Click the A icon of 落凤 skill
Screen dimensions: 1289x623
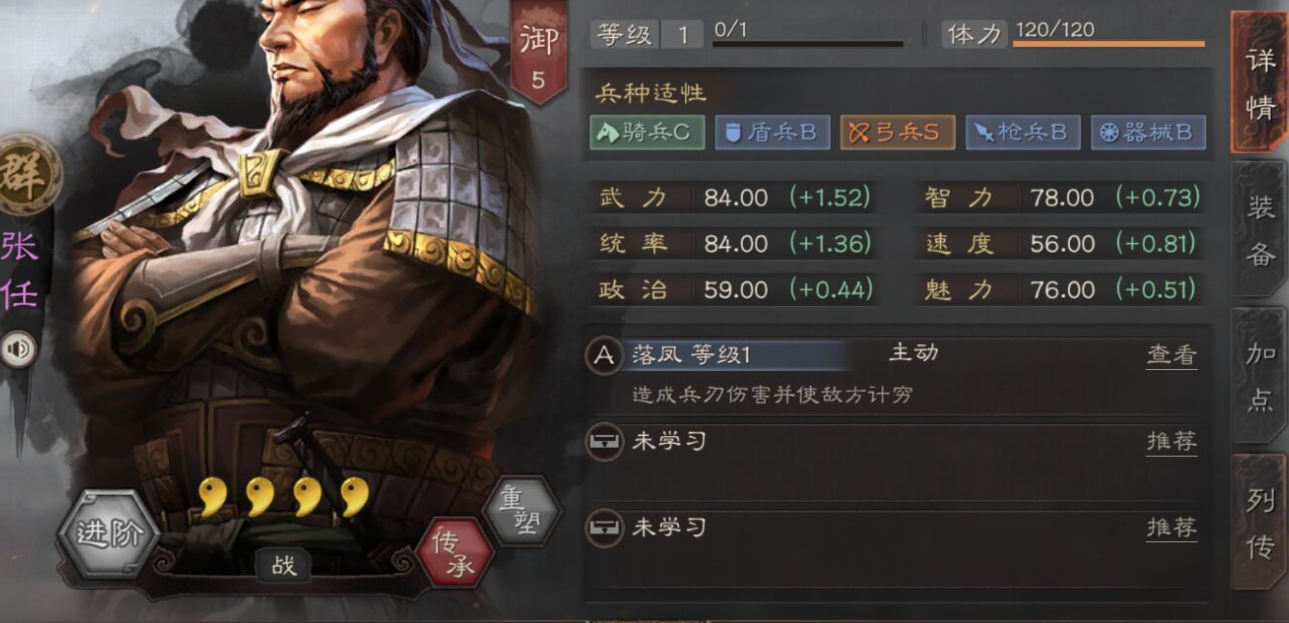pyautogui.click(x=604, y=355)
